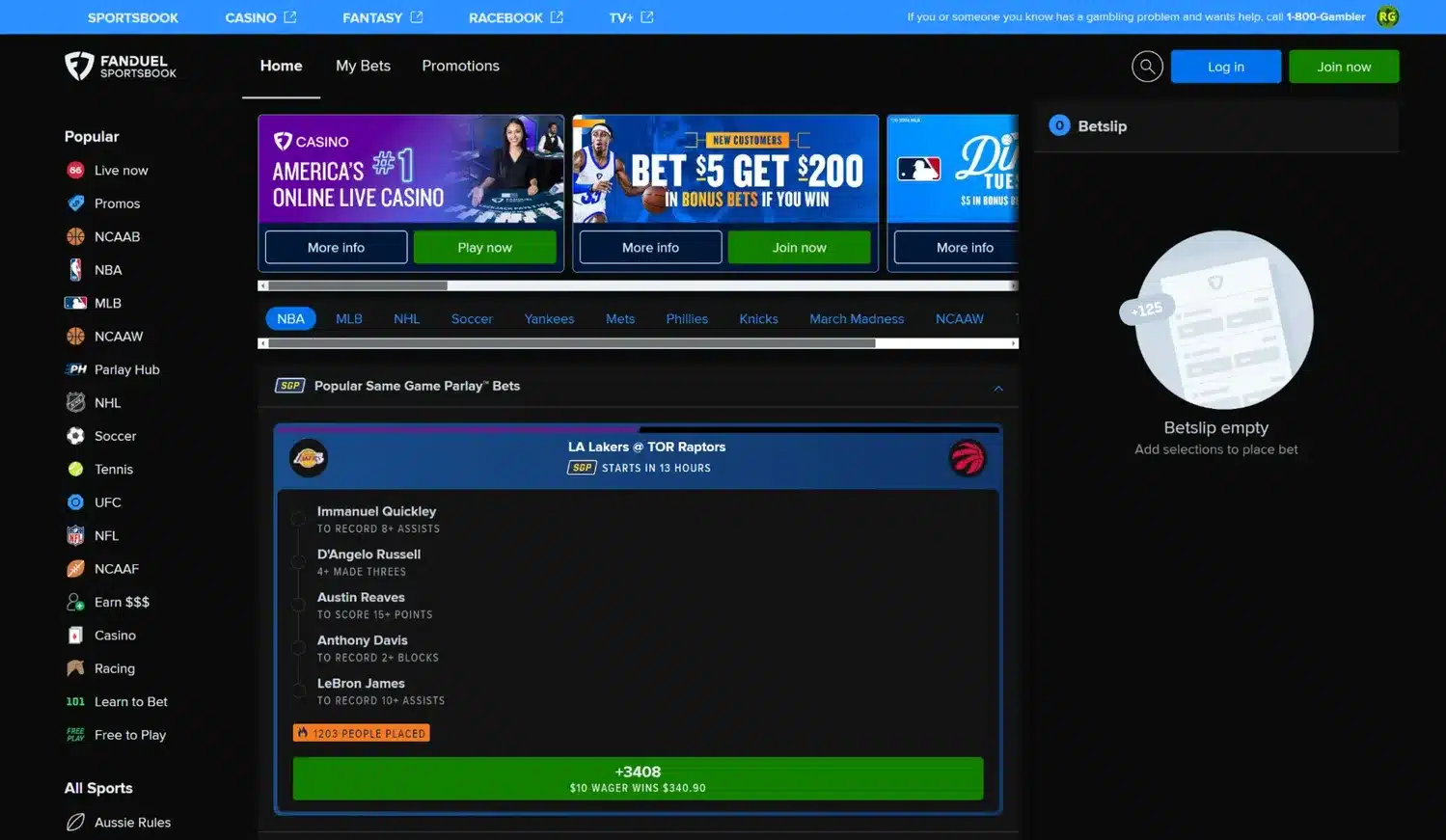1446x840 pixels.
Task: Place the +3408 parlay bet
Action: tap(638, 778)
